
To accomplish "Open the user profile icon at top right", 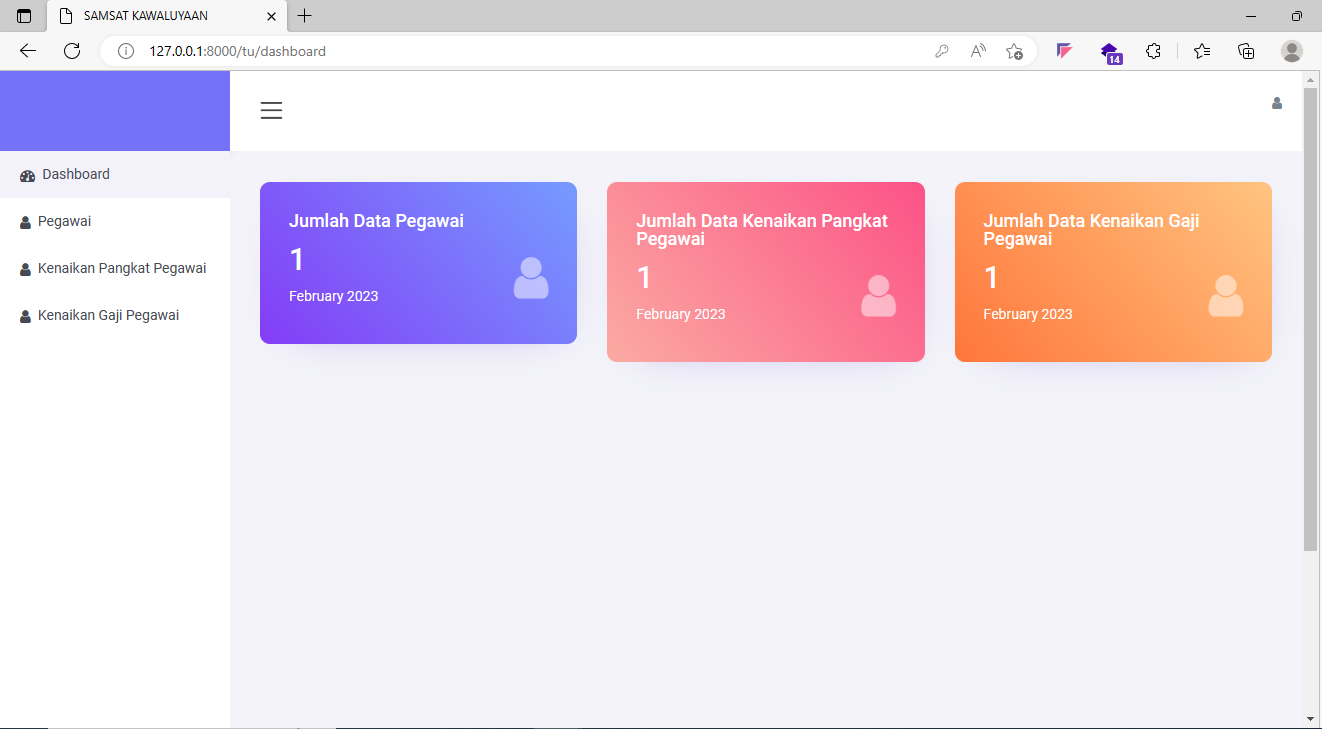I will (x=1276, y=103).
